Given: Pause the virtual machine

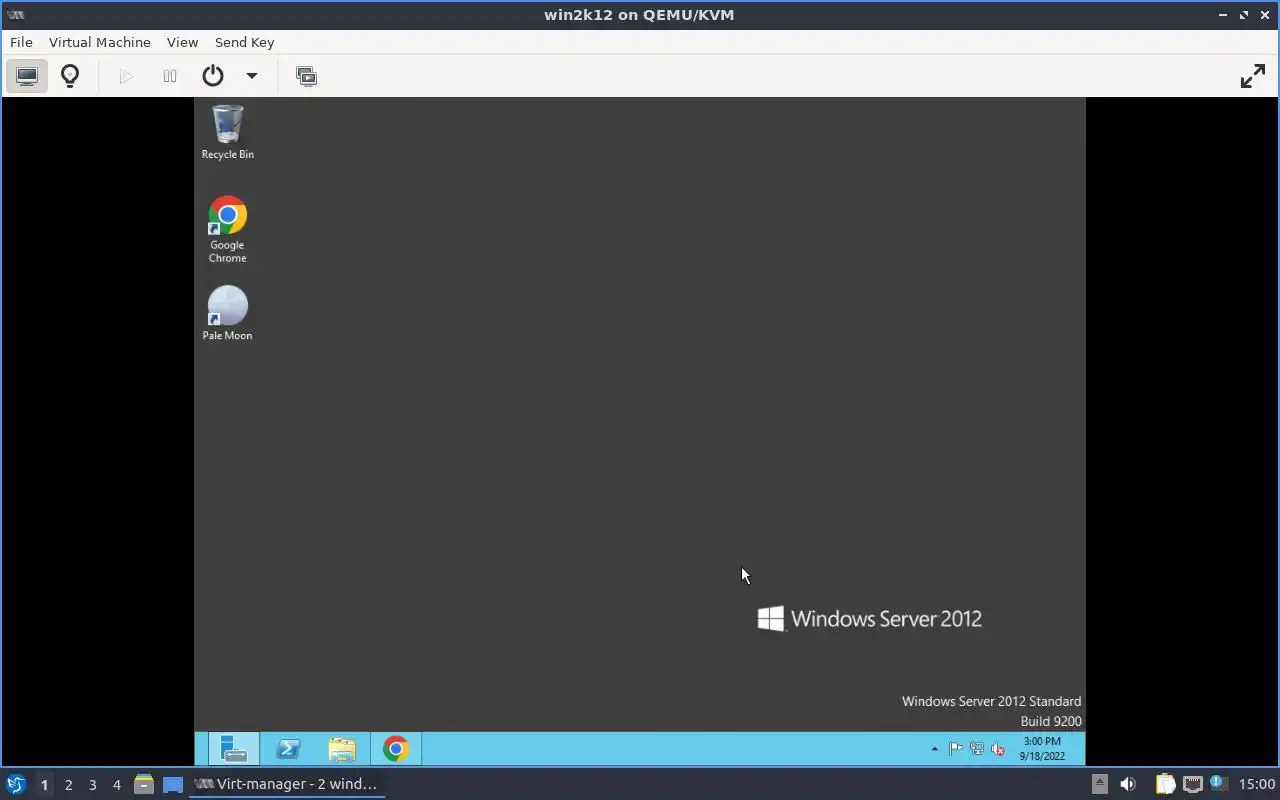Looking at the screenshot, I should (x=170, y=76).
